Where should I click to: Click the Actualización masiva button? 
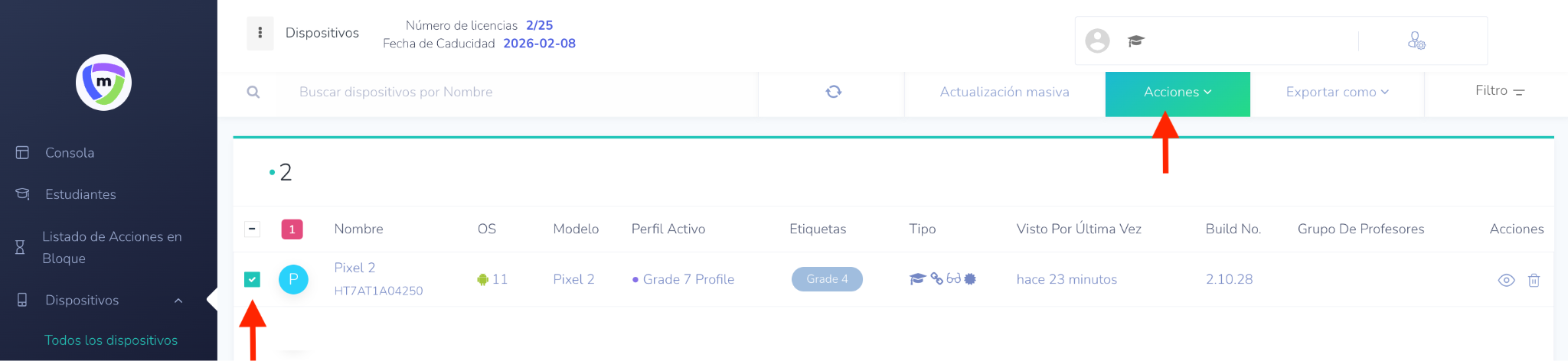(1004, 92)
